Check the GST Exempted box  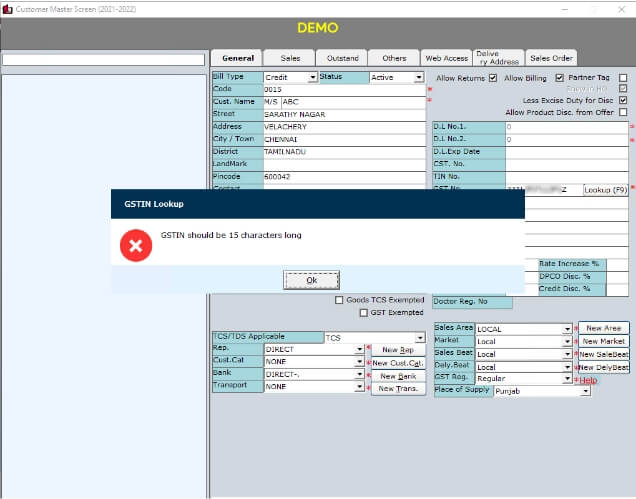[363, 312]
